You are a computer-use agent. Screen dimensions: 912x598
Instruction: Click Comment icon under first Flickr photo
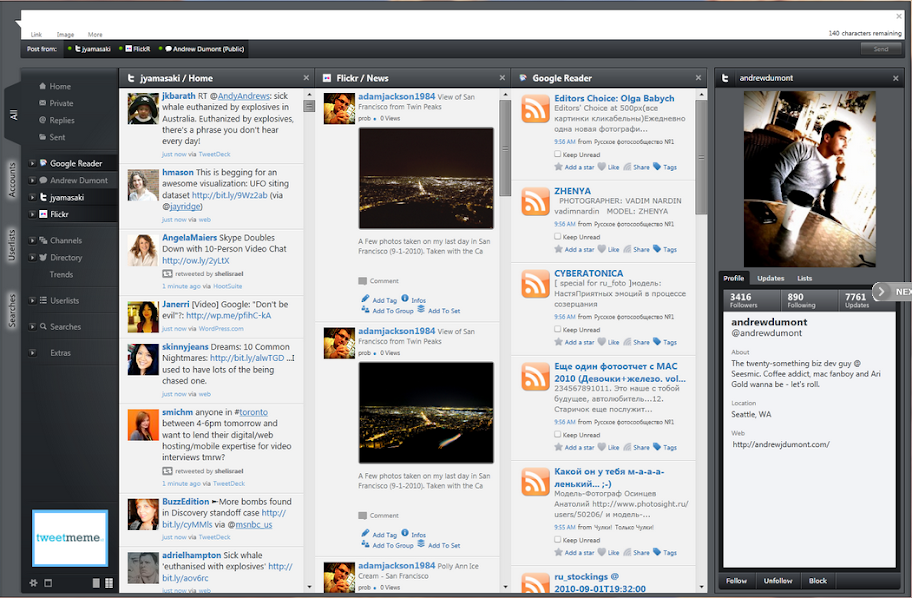(x=363, y=281)
